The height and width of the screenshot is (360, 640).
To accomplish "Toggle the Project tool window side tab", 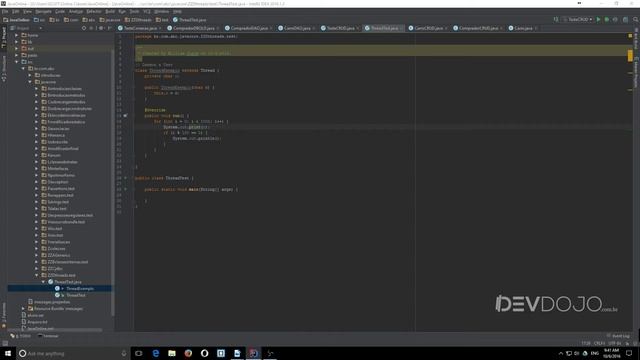I will click(4, 38).
